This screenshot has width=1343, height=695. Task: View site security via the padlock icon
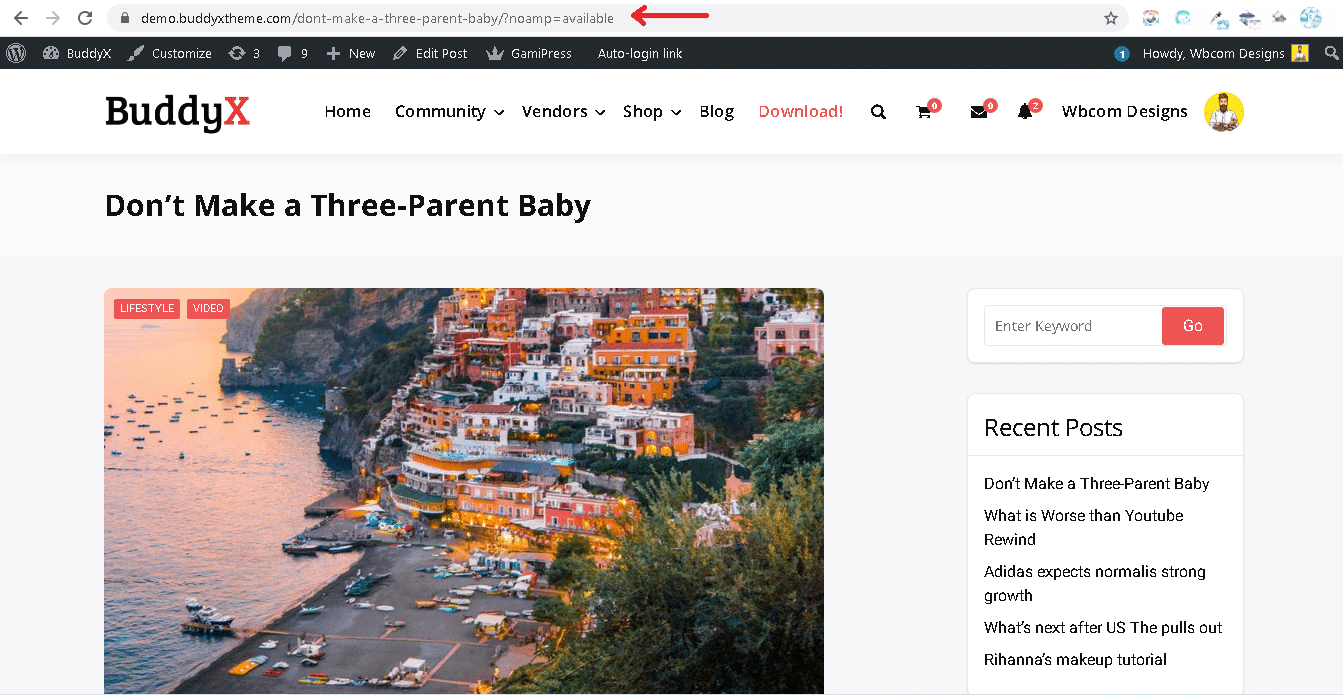coord(125,18)
